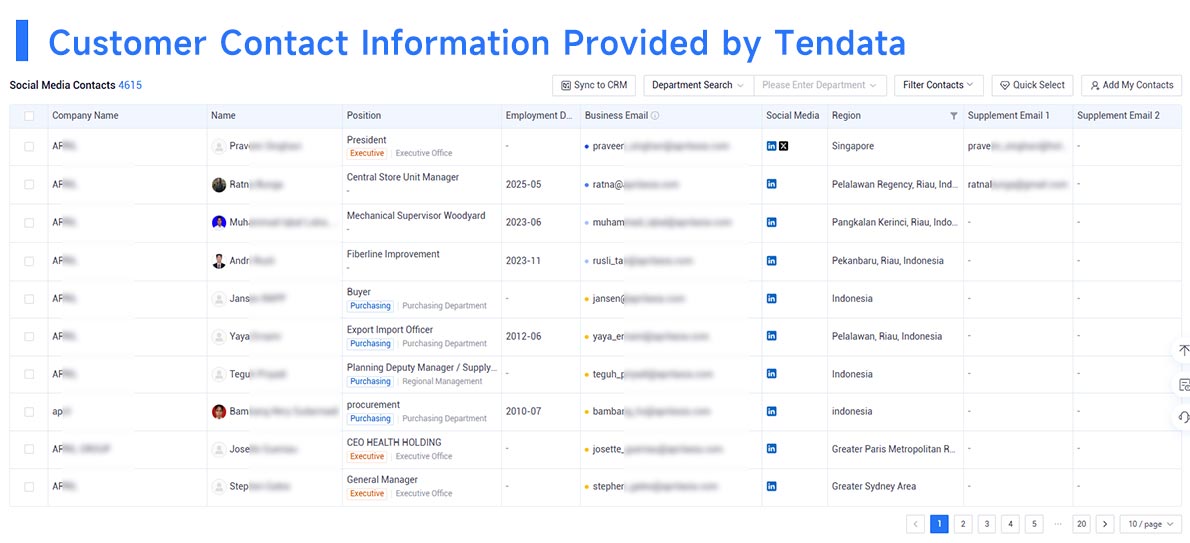Viewport: 1190px width, 543px height.
Task: Select page 1 in pagination
Action: 940,524
